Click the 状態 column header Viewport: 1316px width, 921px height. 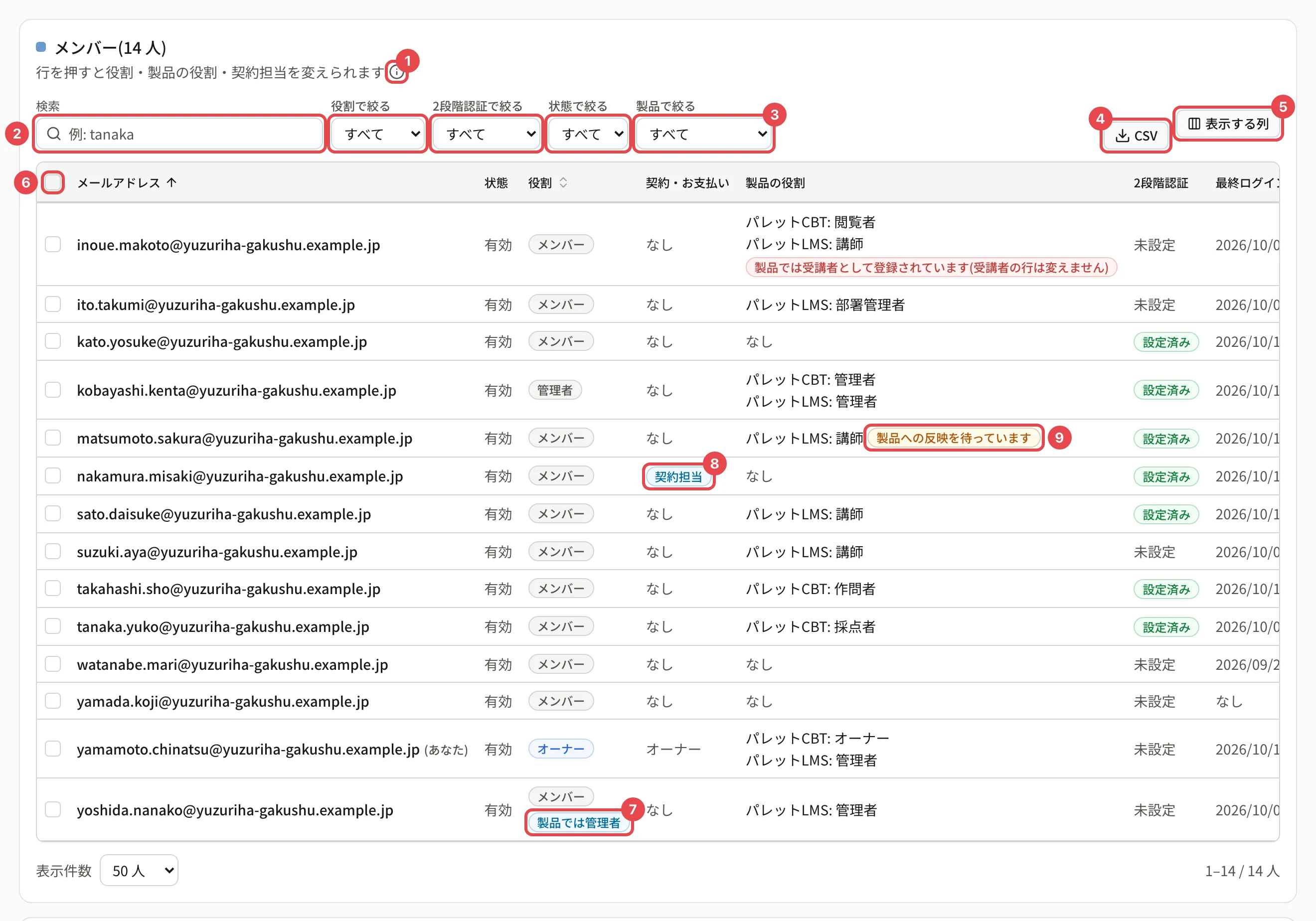tap(496, 183)
